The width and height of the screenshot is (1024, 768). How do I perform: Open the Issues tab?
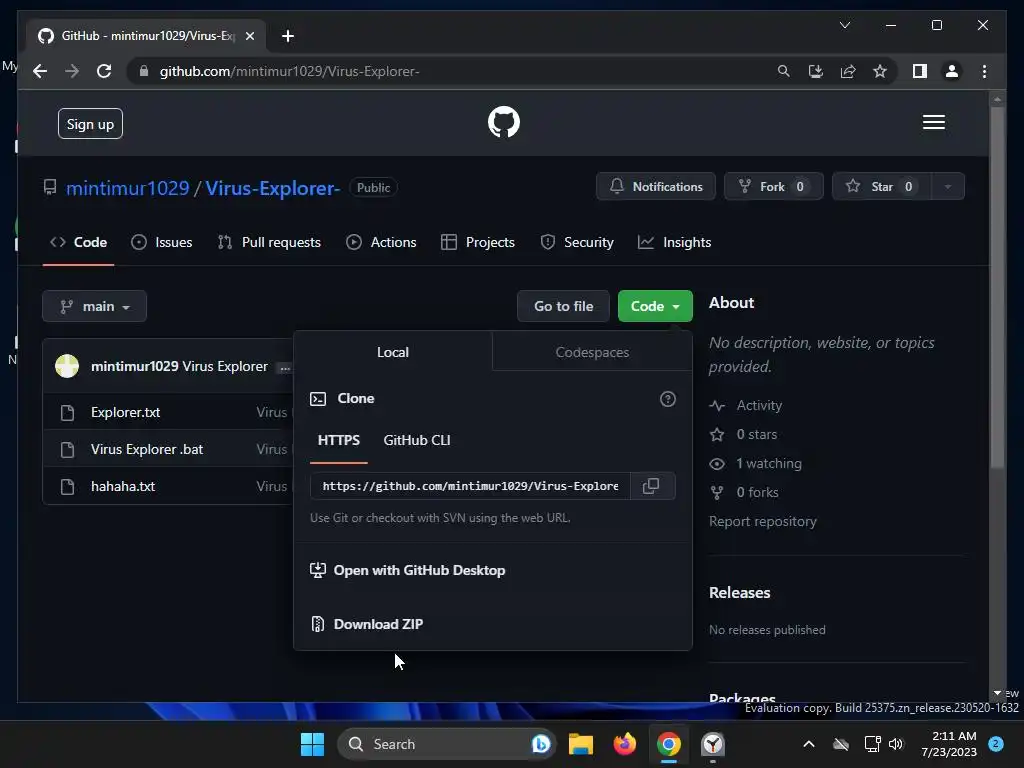162,242
